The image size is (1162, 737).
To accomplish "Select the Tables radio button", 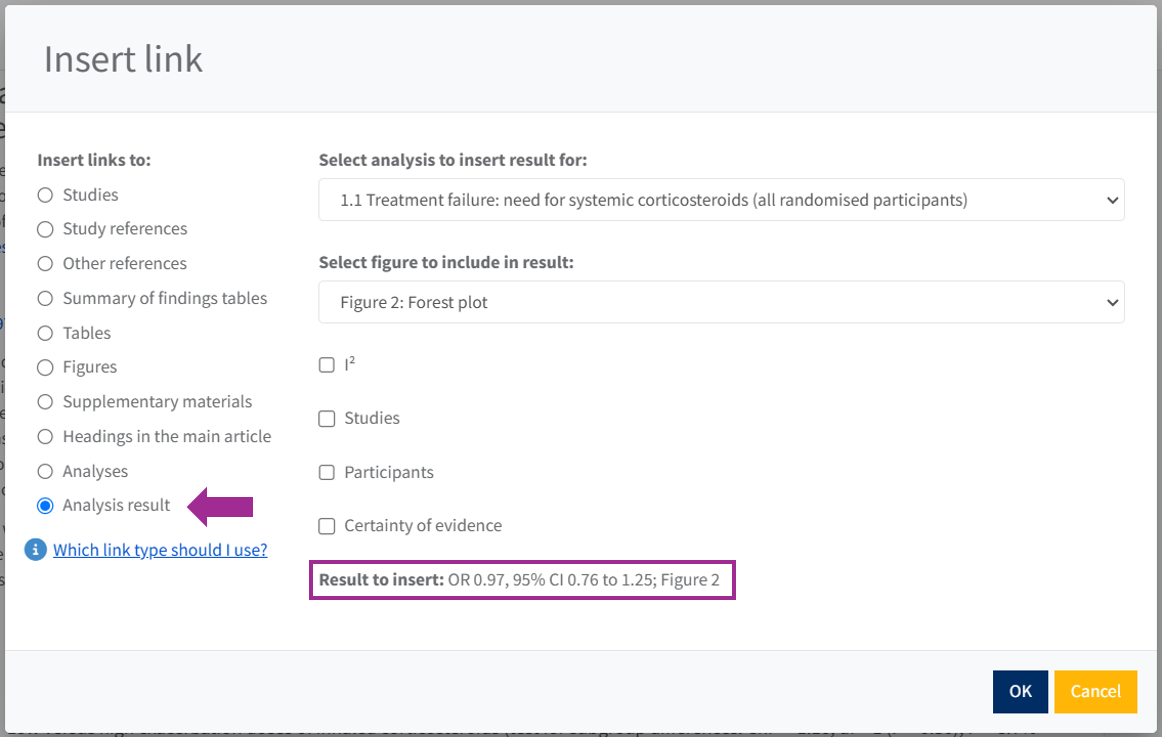I will [45, 333].
